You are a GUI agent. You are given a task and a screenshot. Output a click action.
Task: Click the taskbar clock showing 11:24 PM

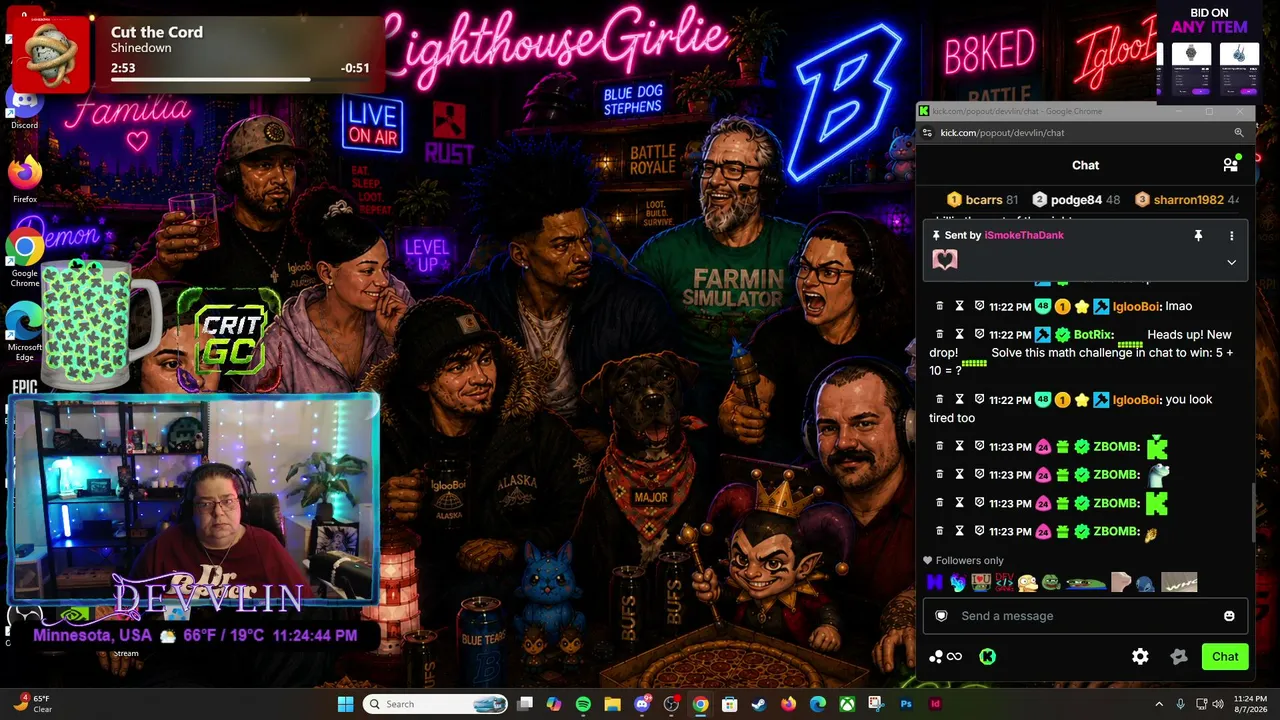pos(1250,704)
